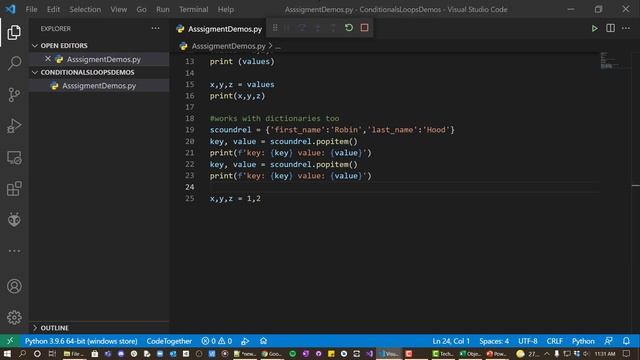Click the debug launch status bar icon
Image resolution: width=640 pixels, height=360 pixels.
click(x=245, y=341)
